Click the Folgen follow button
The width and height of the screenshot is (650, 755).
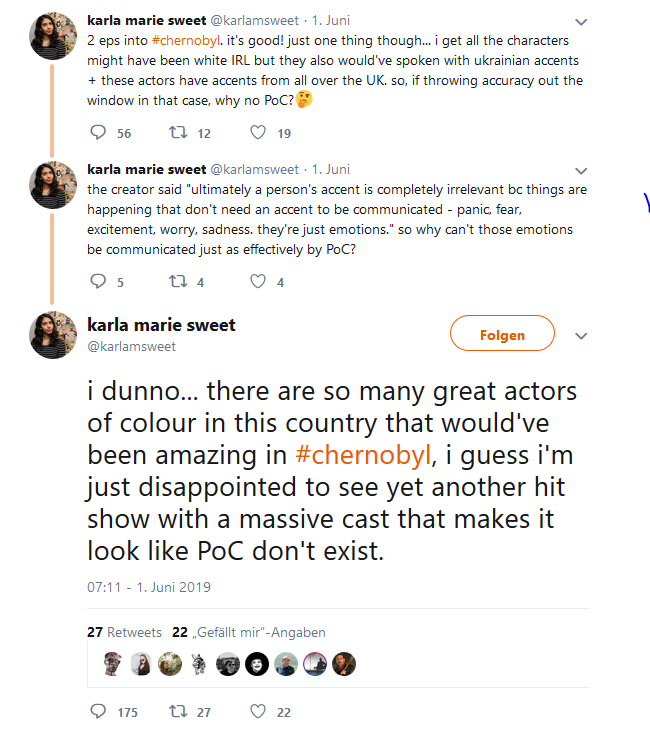click(502, 334)
